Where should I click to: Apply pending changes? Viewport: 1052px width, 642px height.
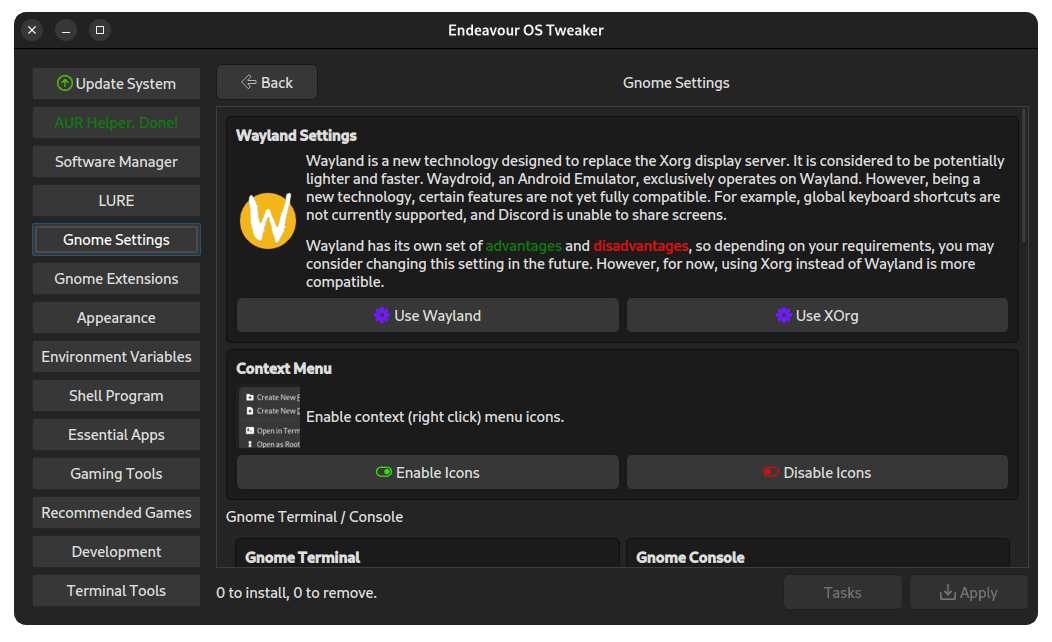pos(969,592)
